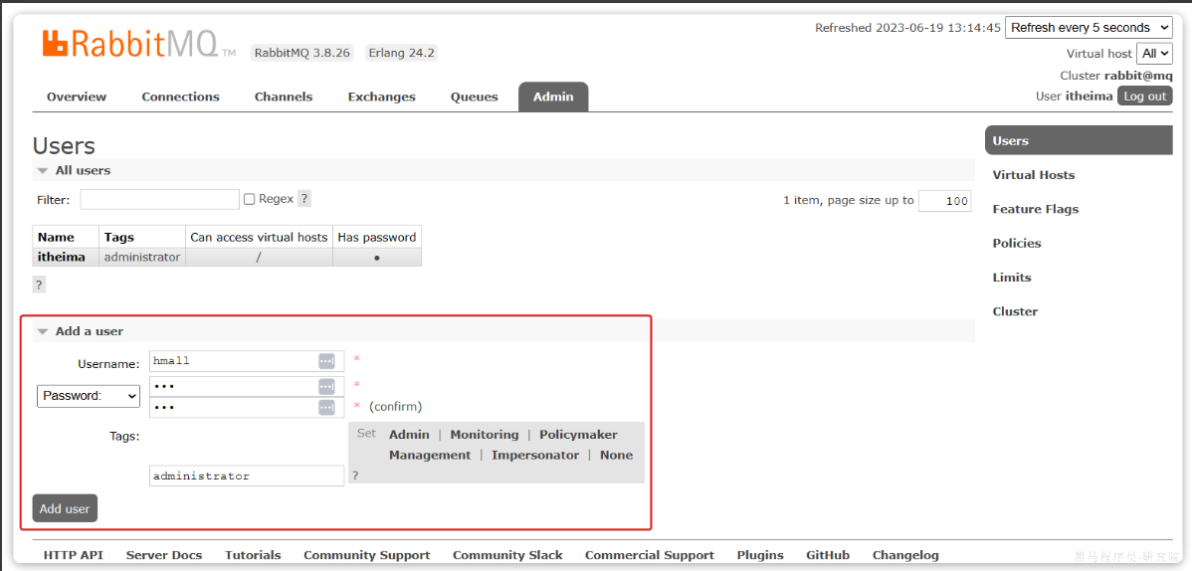Viewport: 1192px width, 571px height.
Task: Open the Tutorials footer link
Action: (253, 555)
